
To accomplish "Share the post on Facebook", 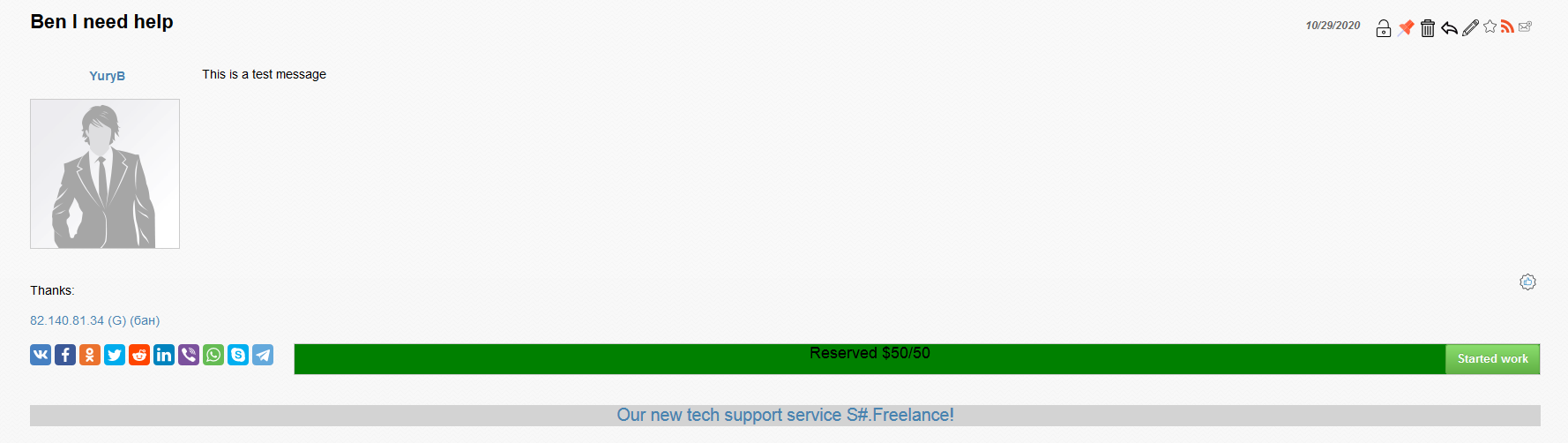I will click(x=65, y=355).
